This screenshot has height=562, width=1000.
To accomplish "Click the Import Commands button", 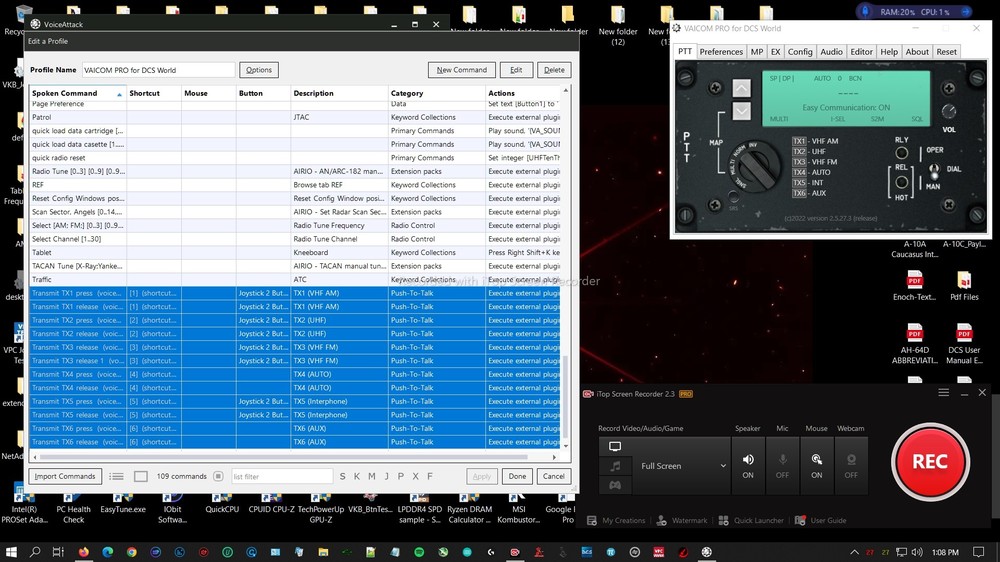I will point(65,477).
